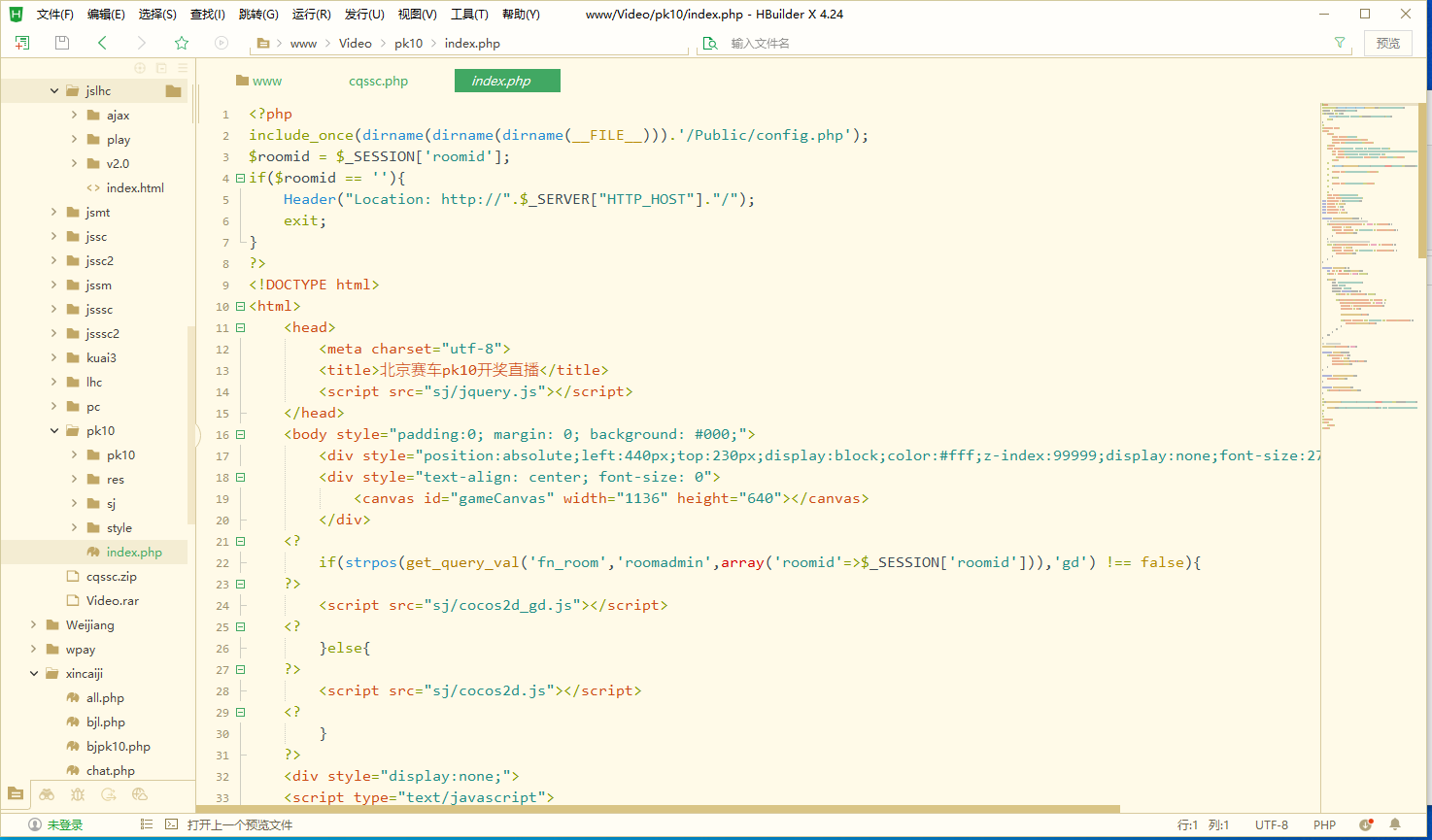The image size is (1432, 840).
Task: Click the filter funnel icon
Action: pyautogui.click(x=1340, y=43)
